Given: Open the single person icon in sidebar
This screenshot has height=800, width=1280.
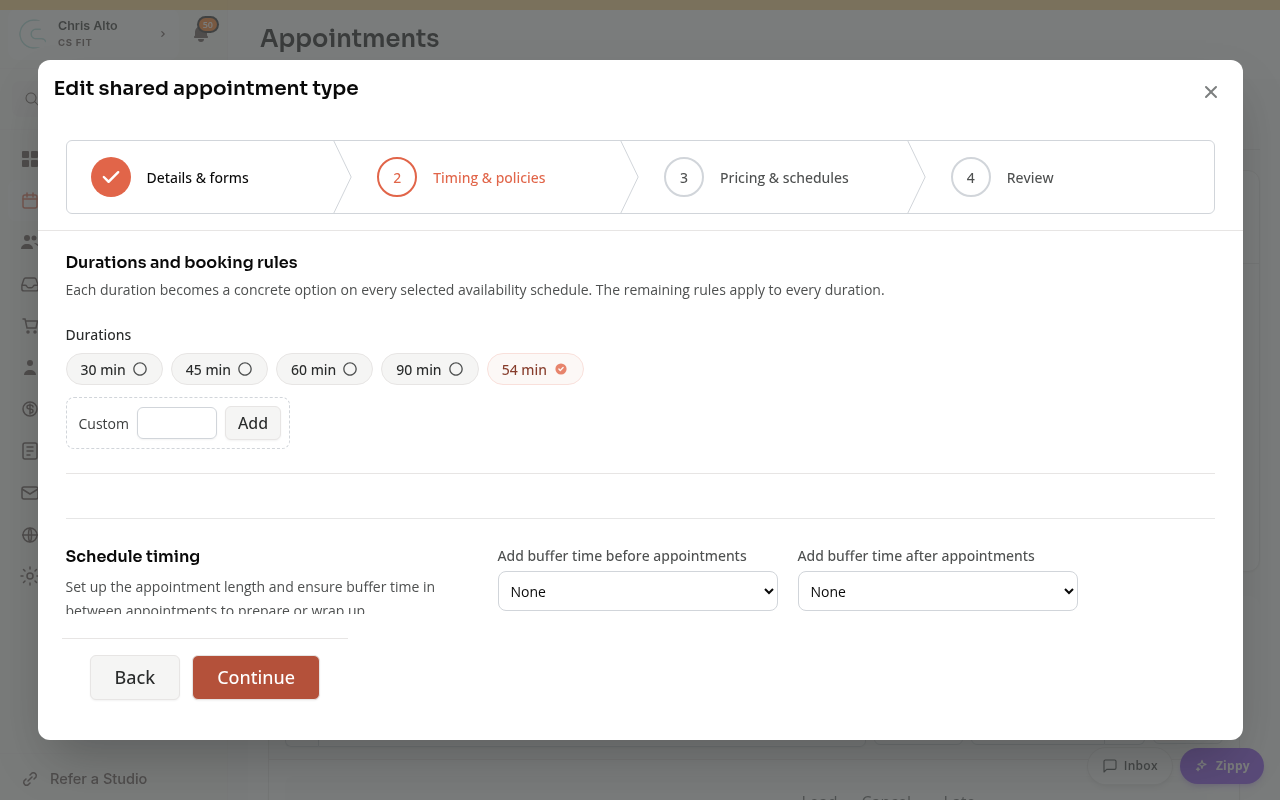Looking at the screenshot, I should pyautogui.click(x=30, y=367).
